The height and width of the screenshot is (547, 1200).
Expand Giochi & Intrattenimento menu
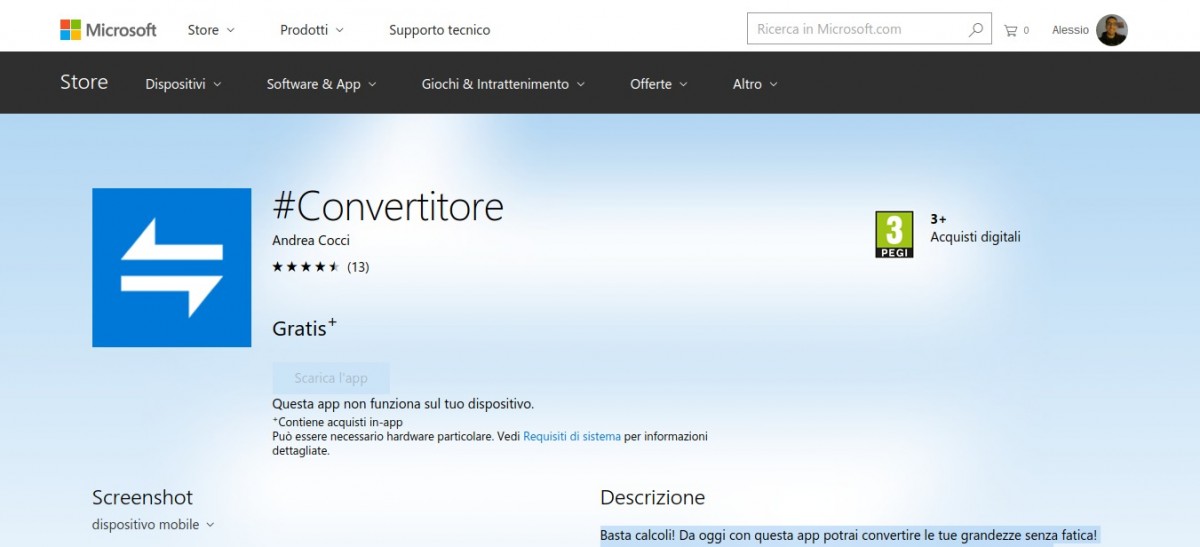[x=504, y=84]
